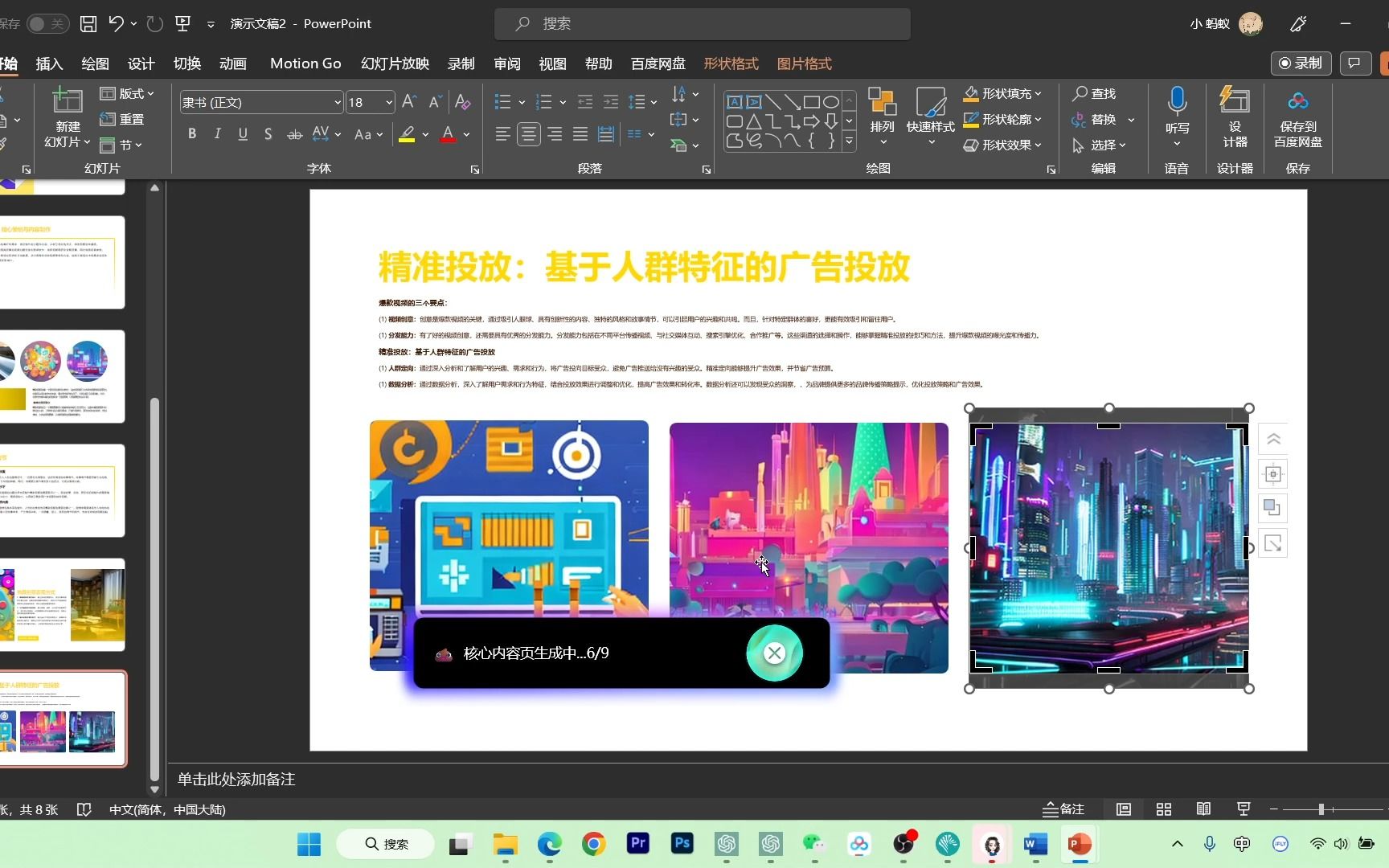Click 保存到百度网盘 save to Baidu Netdisk

pos(1297,117)
